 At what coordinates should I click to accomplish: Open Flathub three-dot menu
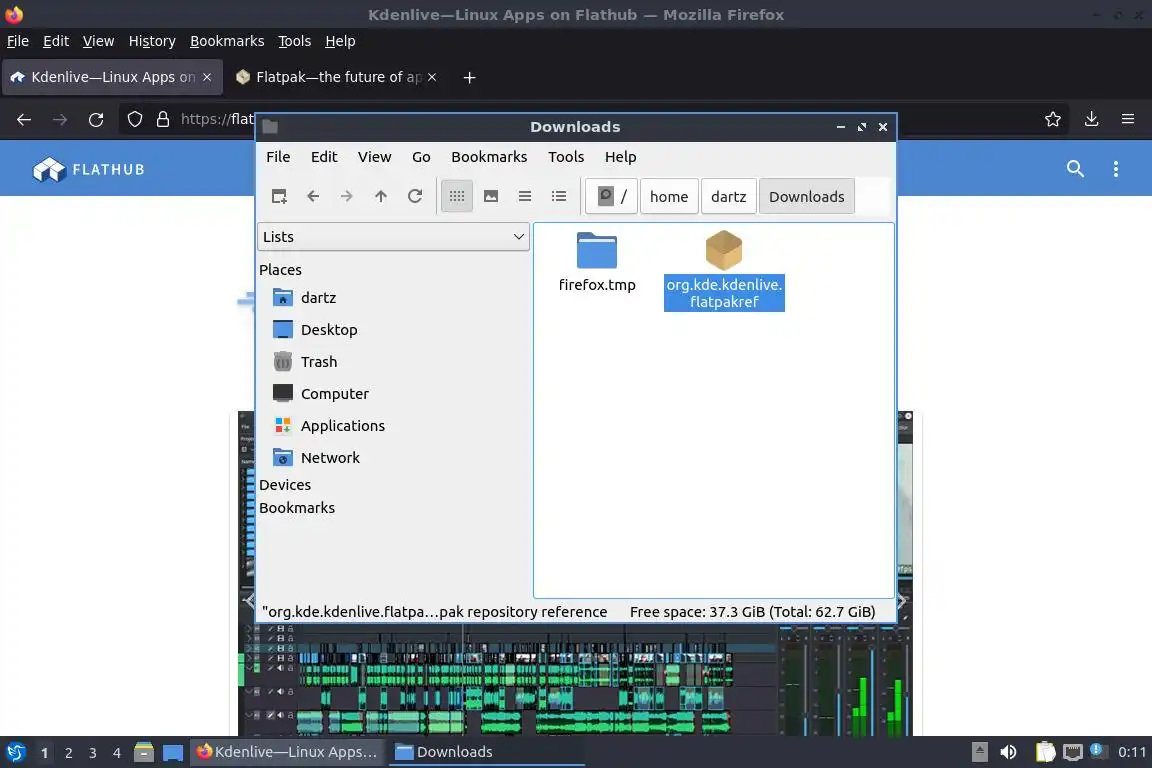[1115, 169]
